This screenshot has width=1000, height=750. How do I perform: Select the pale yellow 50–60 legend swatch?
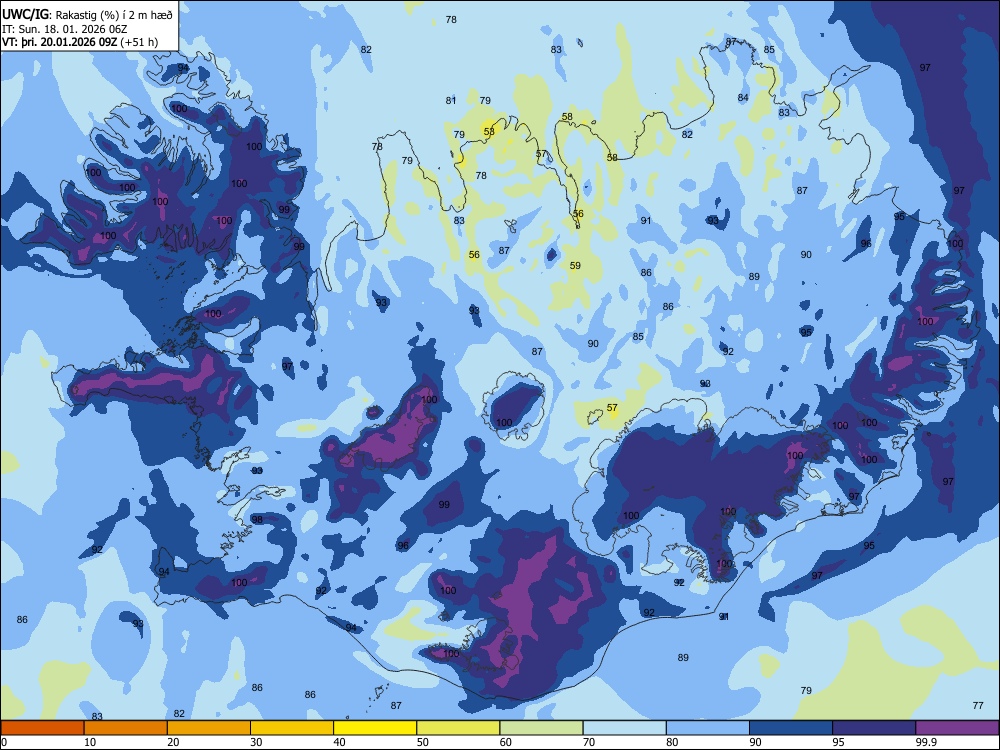pyautogui.click(x=458, y=728)
